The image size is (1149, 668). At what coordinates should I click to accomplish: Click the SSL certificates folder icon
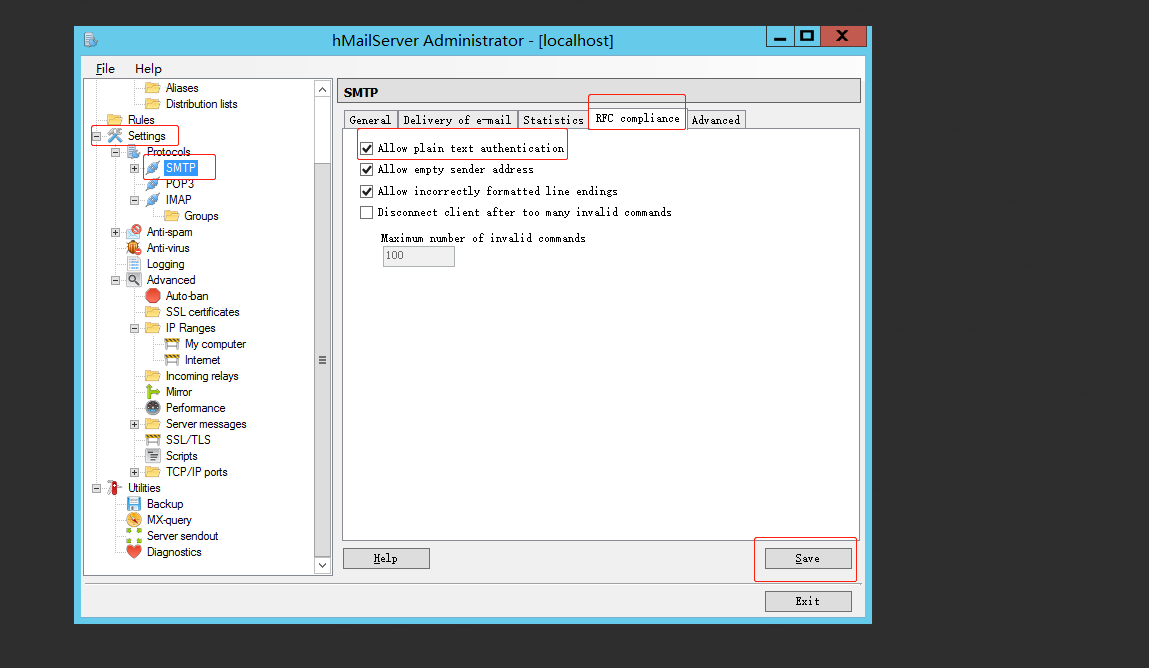[x=152, y=312]
